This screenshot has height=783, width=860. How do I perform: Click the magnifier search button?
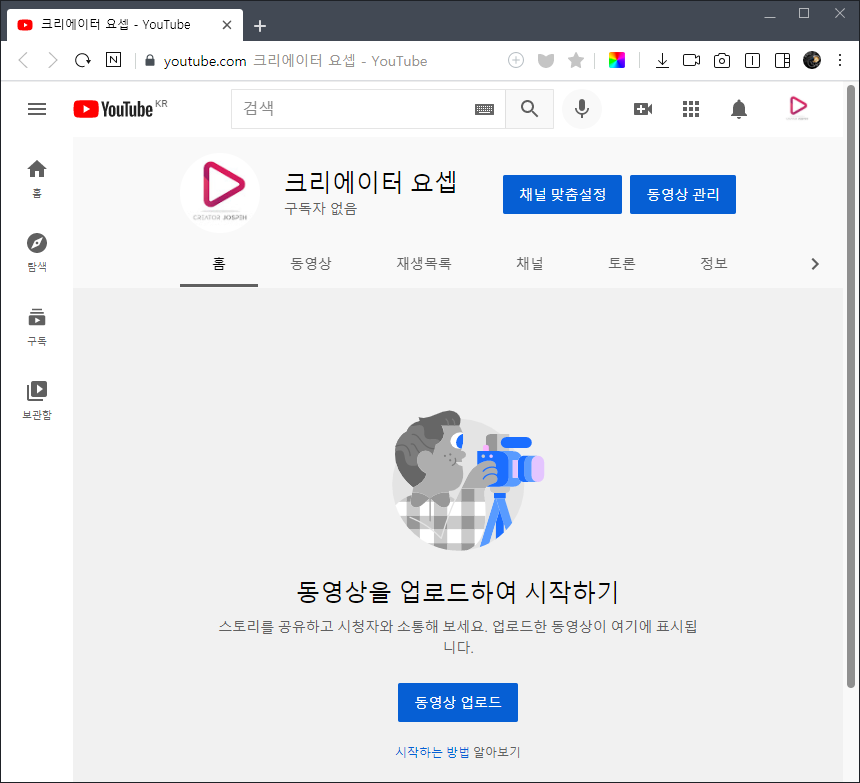[529, 109]
